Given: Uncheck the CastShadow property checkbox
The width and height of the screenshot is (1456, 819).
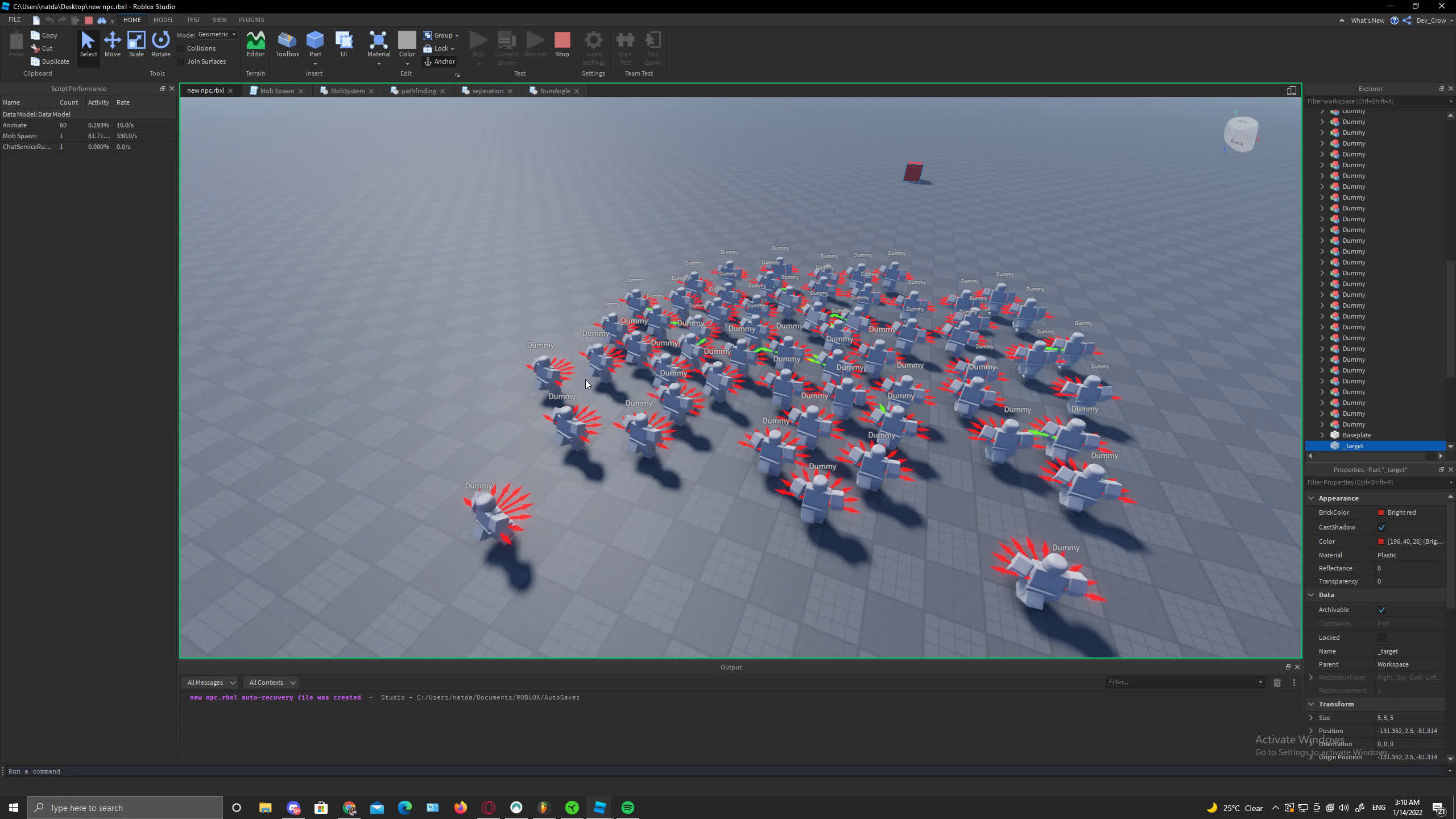Looking at the screenshot, I should pyautogui.click(x=1381, y=527).
